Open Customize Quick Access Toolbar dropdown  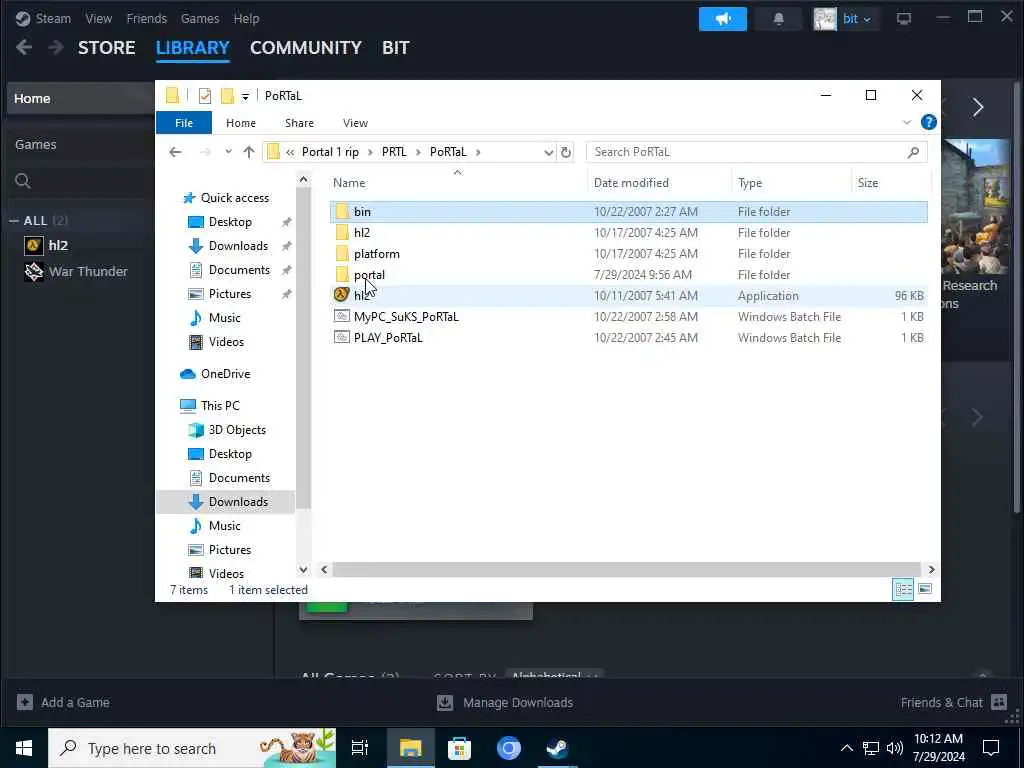(x=245, y=97)
